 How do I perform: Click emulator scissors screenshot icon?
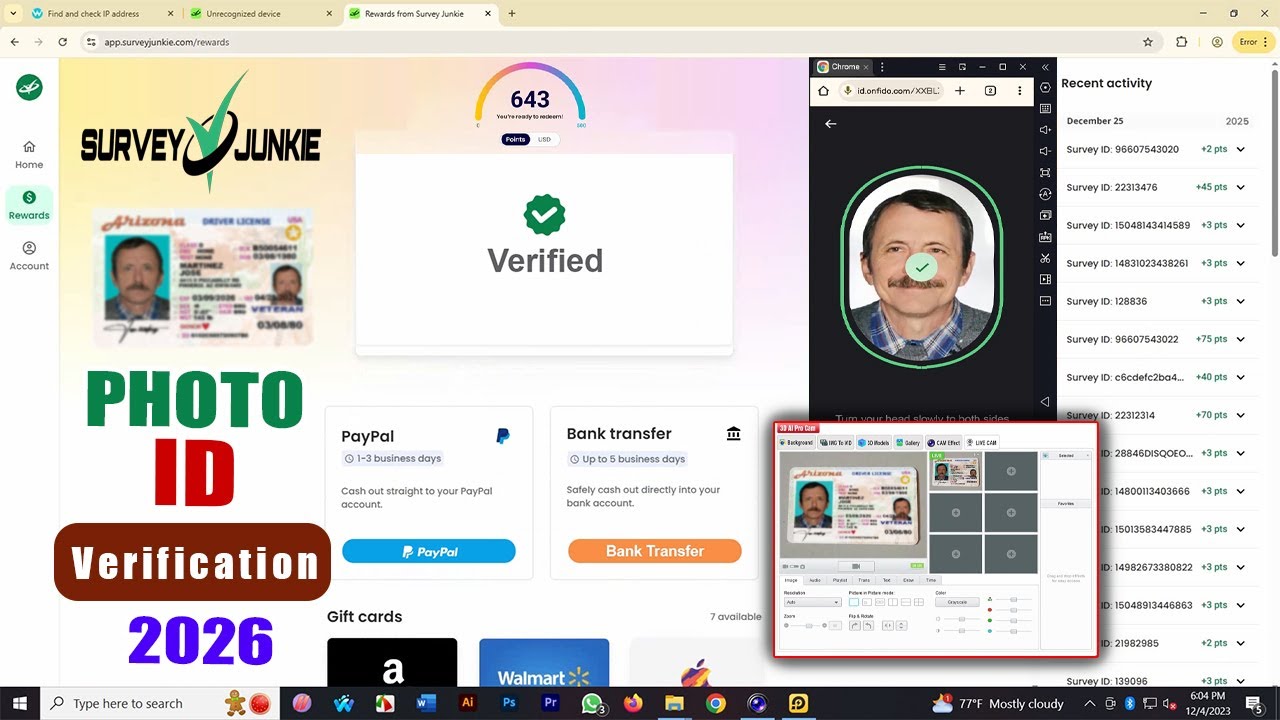click(1045, 258)
